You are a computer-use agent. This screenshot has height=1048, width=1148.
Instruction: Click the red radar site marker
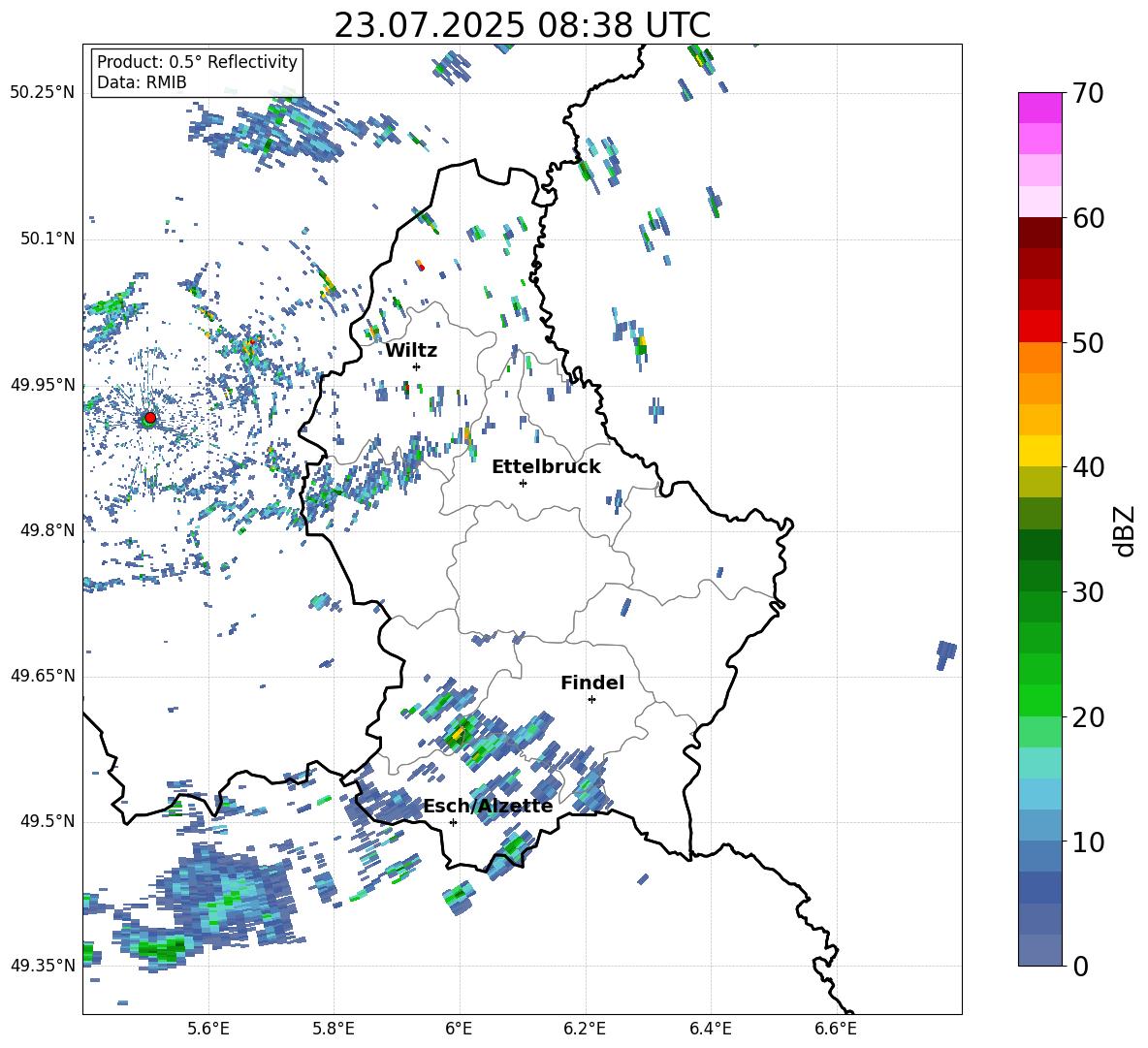pos(150,417)
